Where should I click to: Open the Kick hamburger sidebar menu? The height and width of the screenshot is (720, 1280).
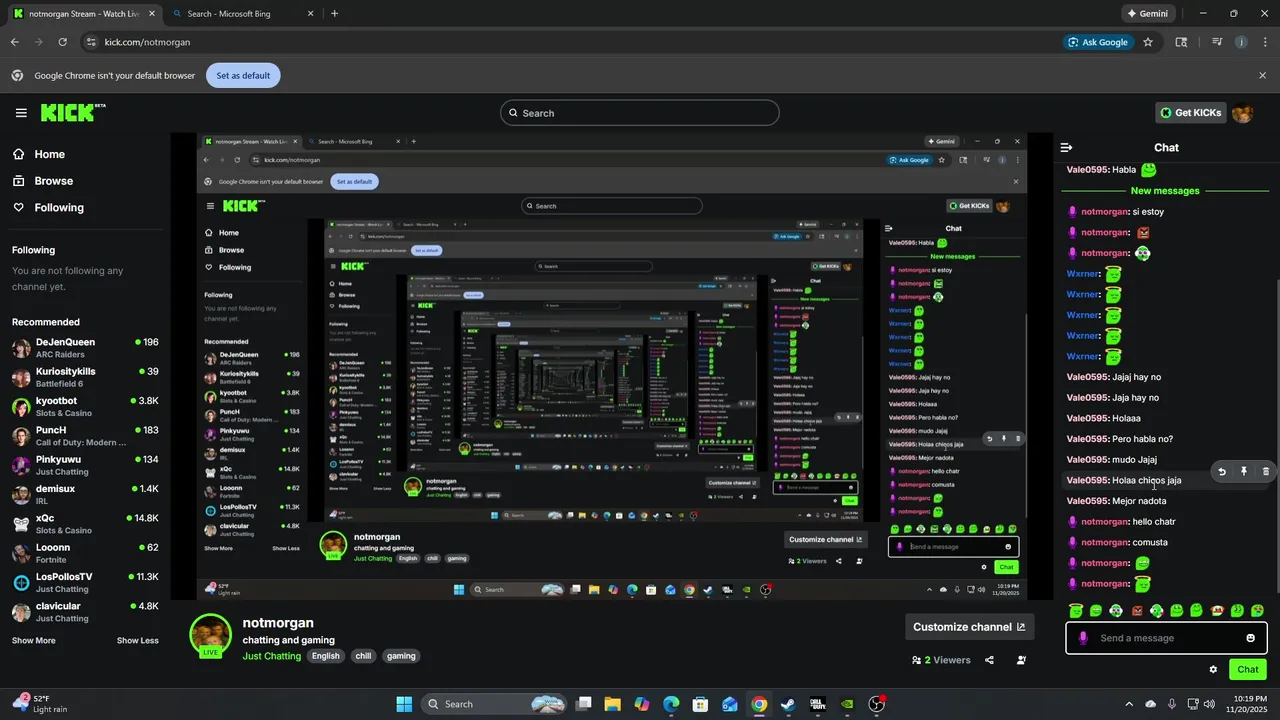pyautogui.click(x=21, y=113)
